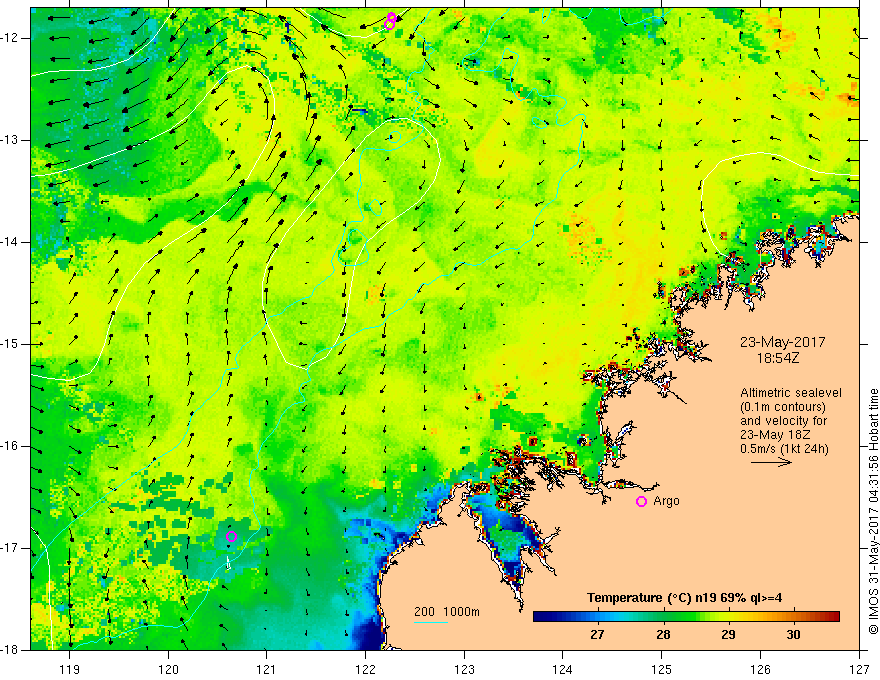Image resolution: width=880 pixels, height=680 pixels.
Task: Click the 'Altimetric sealevel' text
Action: [791, 393]
